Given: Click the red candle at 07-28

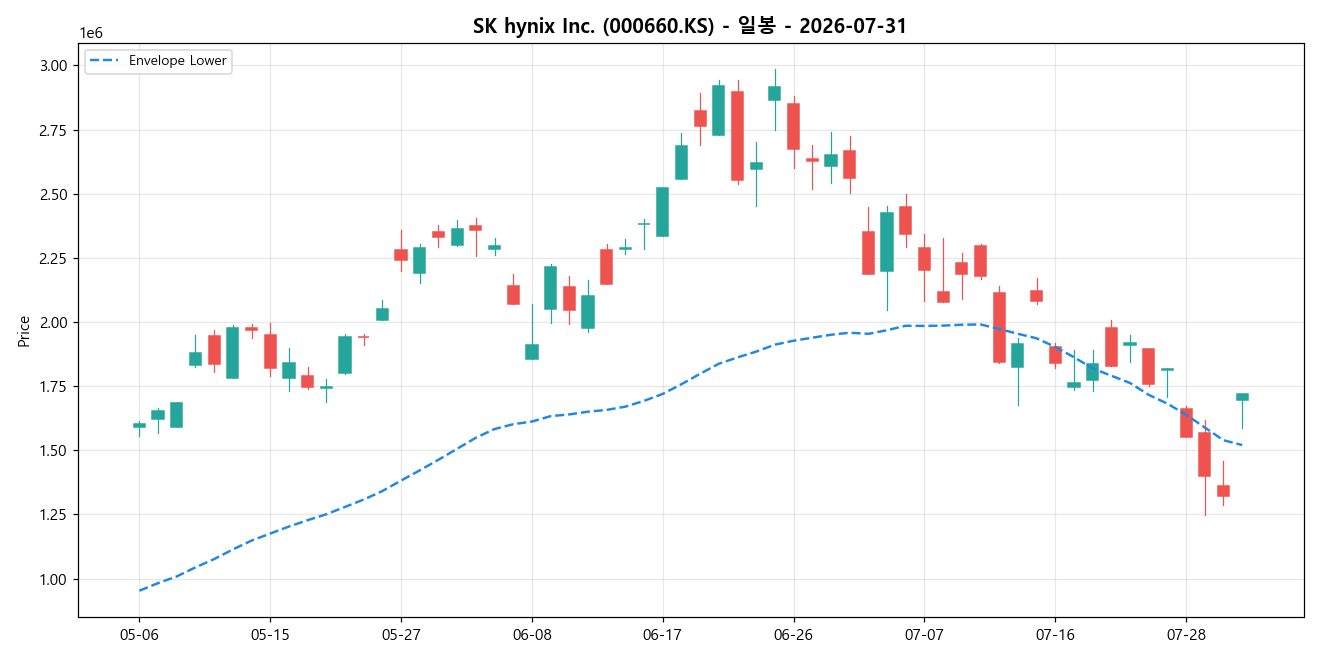Looking at the screenshot, I should tap(1186, 423).
